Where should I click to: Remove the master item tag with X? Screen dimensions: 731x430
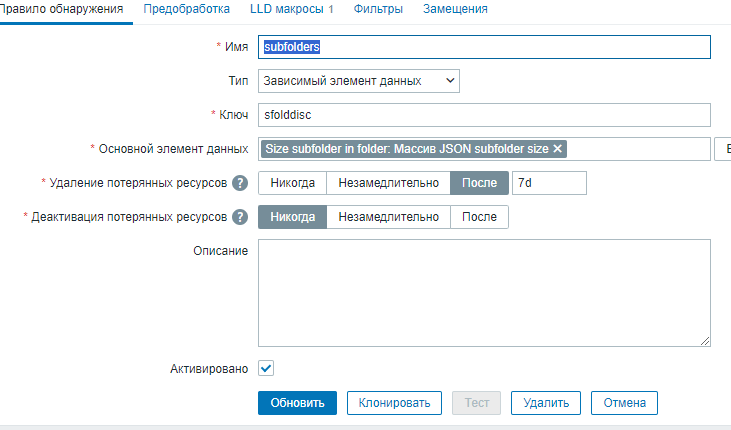[558, 149]
